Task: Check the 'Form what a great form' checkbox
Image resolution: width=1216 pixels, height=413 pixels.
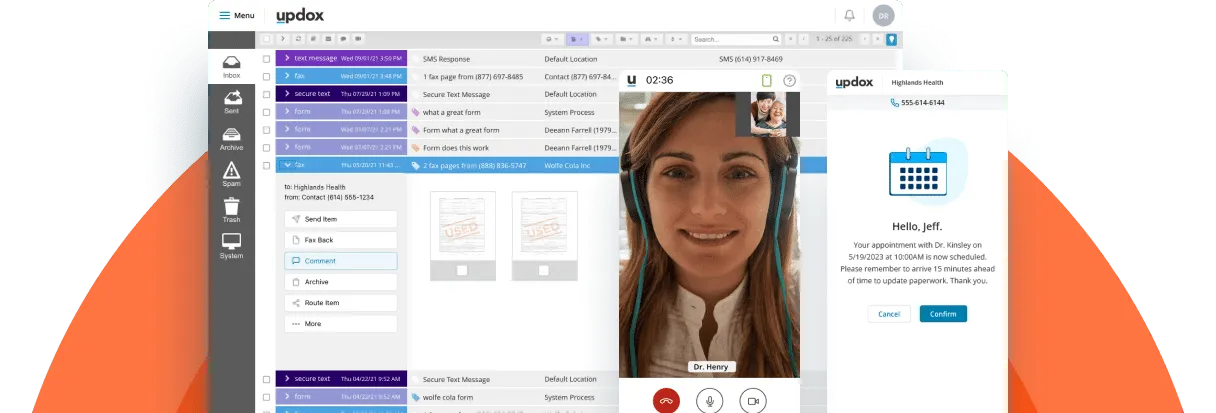Action: [266, 130]
